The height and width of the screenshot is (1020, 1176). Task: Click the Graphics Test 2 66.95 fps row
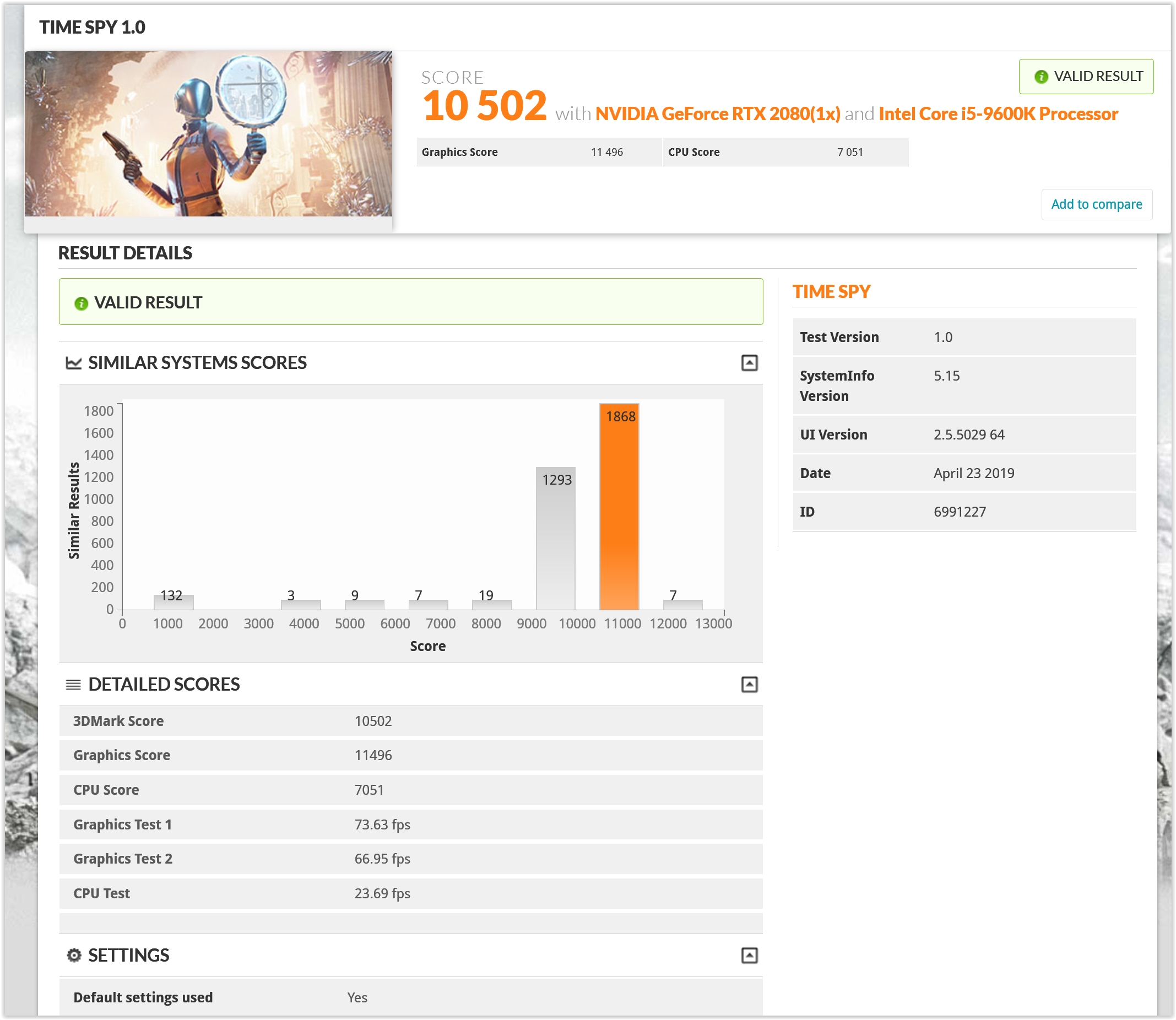[x=410, y=859]
